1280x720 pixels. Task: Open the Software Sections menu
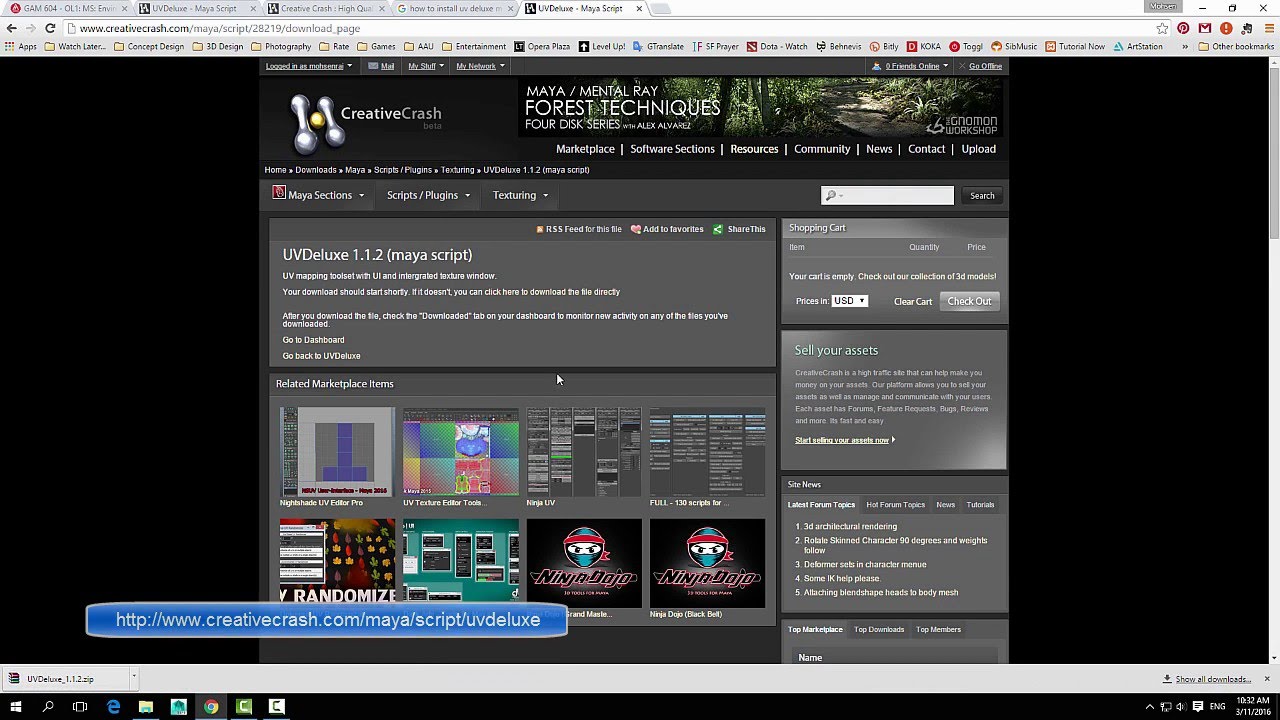pyautogui.click(x=672, y=149)
